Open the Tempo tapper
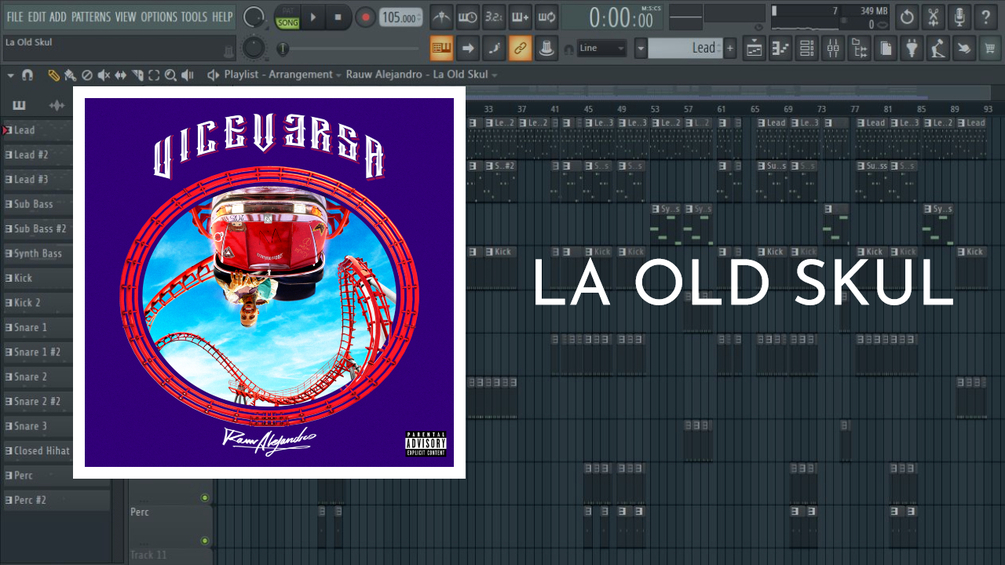The height and width of the screenshot is (565, 1005). (938, 48)
